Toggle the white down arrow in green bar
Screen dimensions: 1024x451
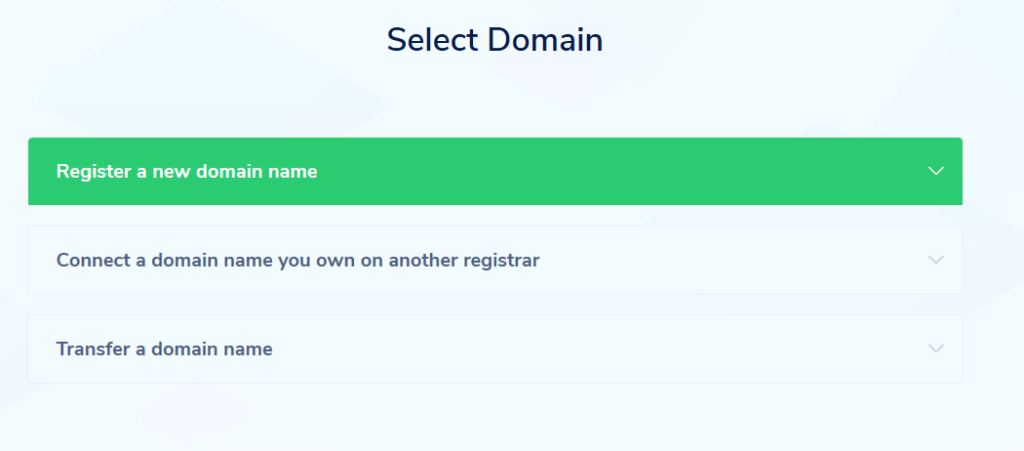click(x=936, y=171)
